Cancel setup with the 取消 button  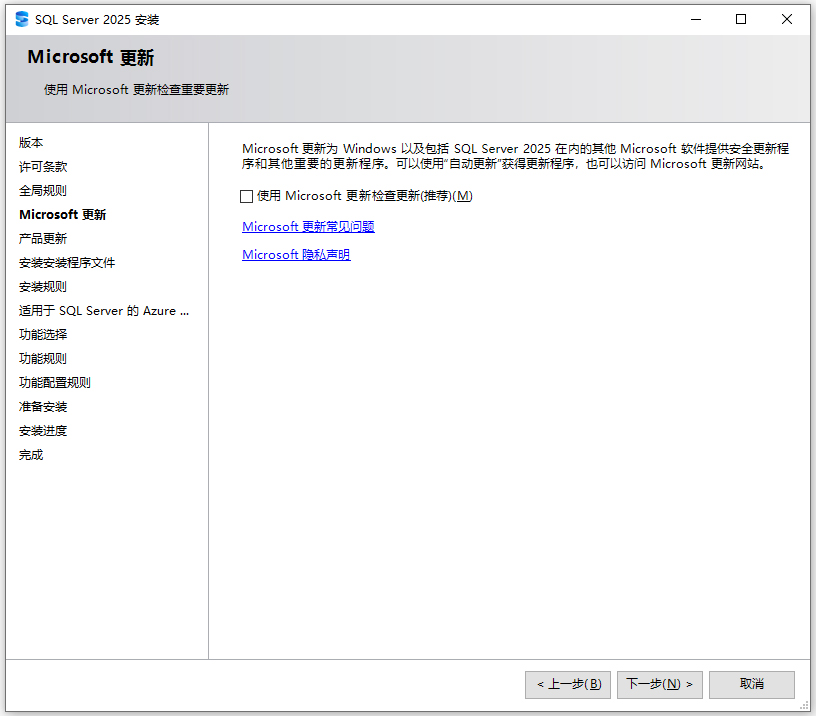coord(751,684)
